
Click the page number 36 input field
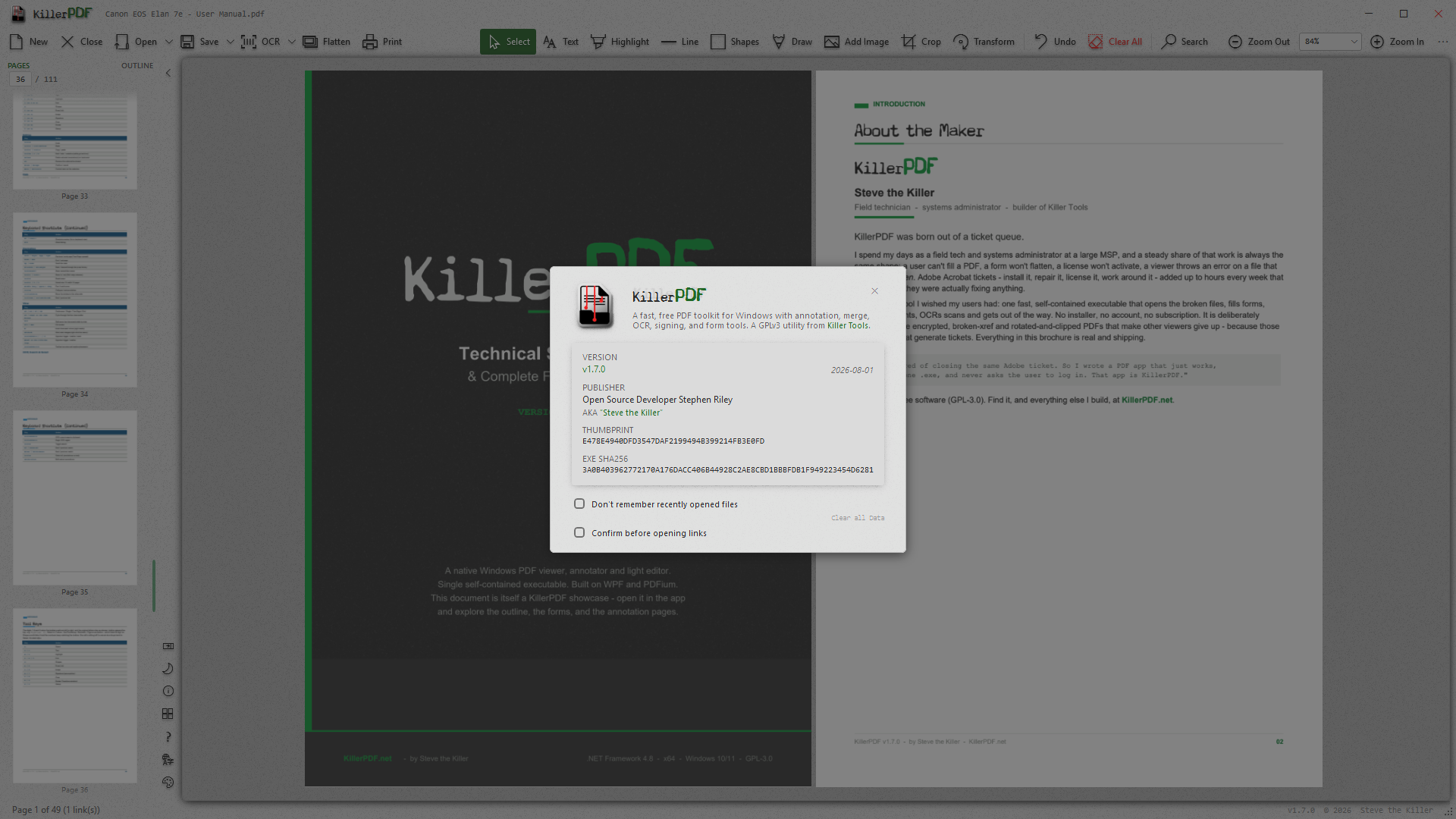(x=20, y=79)
